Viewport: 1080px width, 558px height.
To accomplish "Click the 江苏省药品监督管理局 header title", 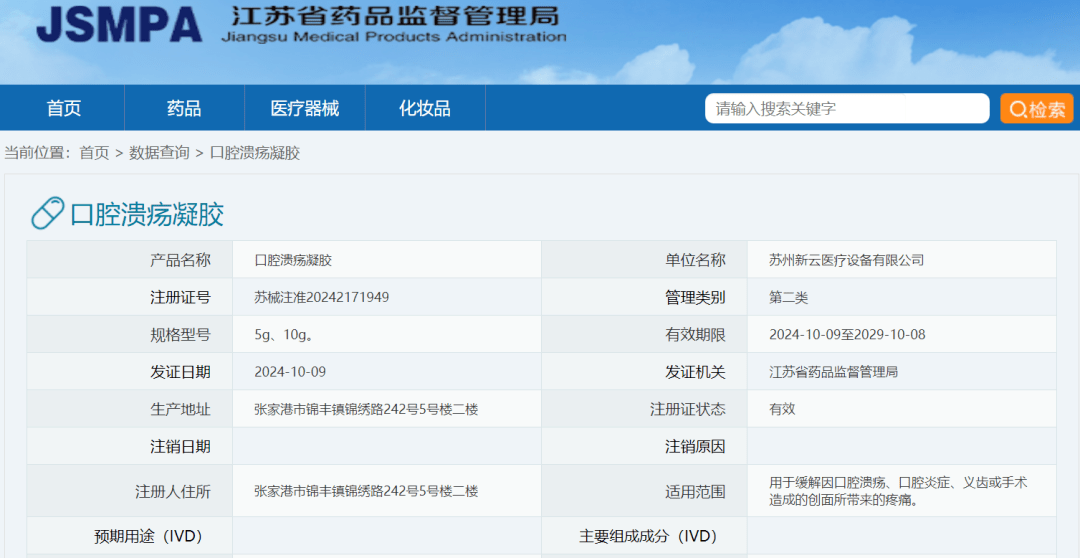I will [395, 17].
